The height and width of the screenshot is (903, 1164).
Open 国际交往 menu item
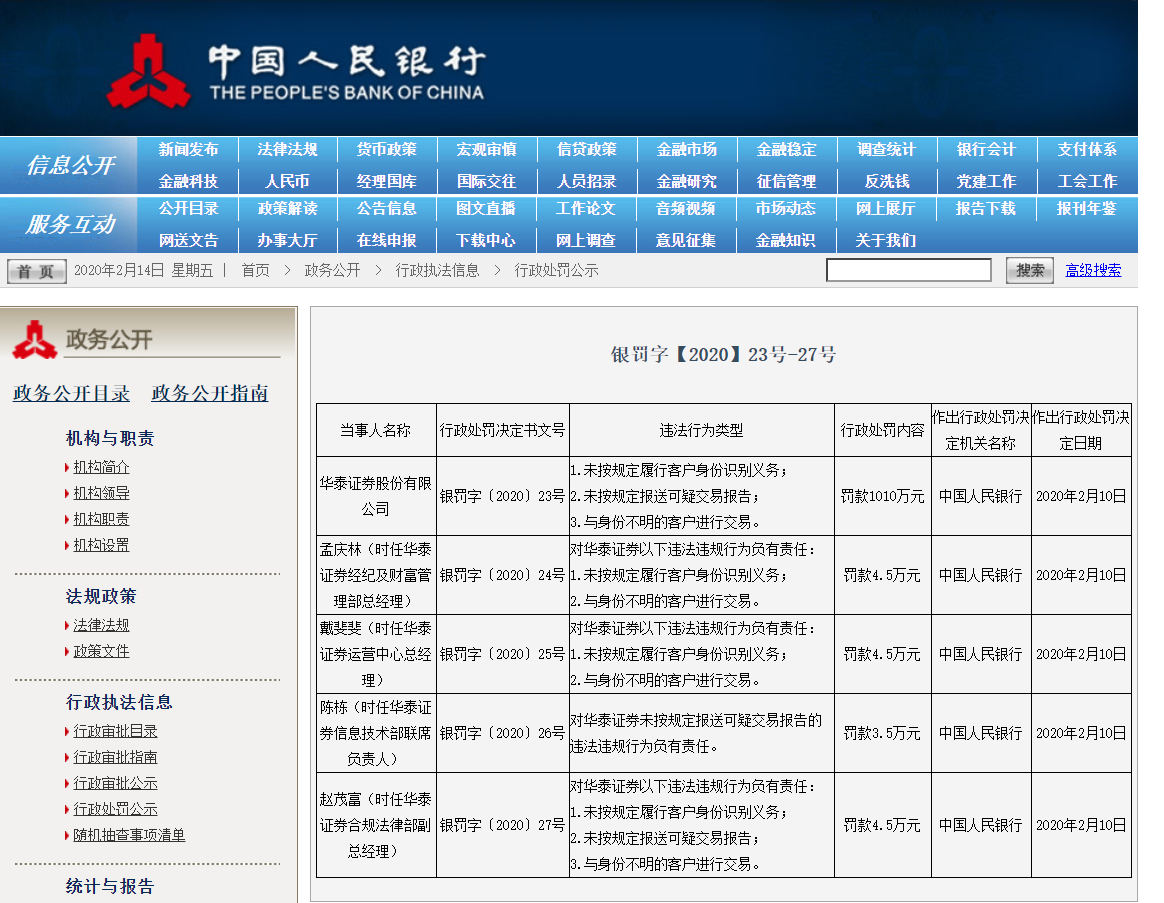pyautogui.click(x=486, y=181)
